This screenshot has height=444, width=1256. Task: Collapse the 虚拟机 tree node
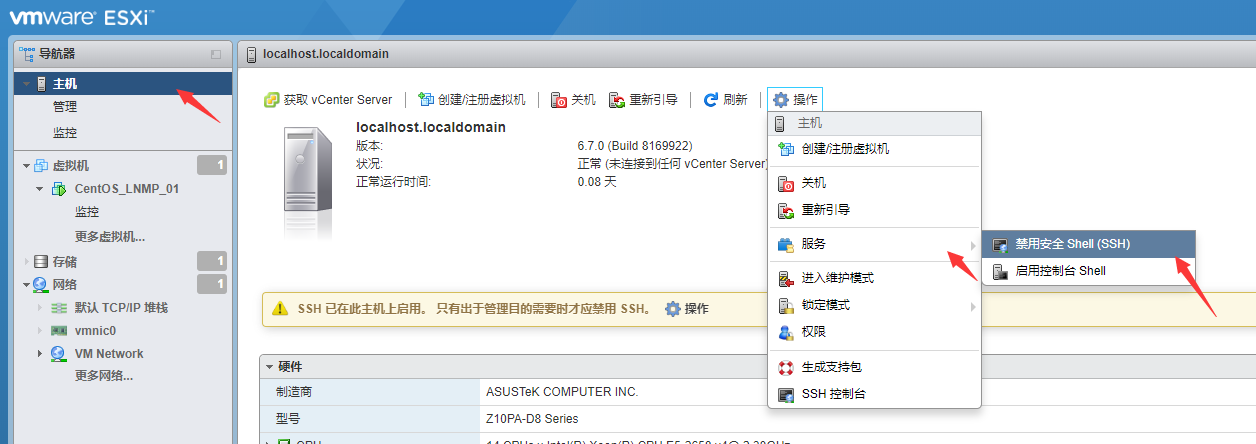pos(26,166)
